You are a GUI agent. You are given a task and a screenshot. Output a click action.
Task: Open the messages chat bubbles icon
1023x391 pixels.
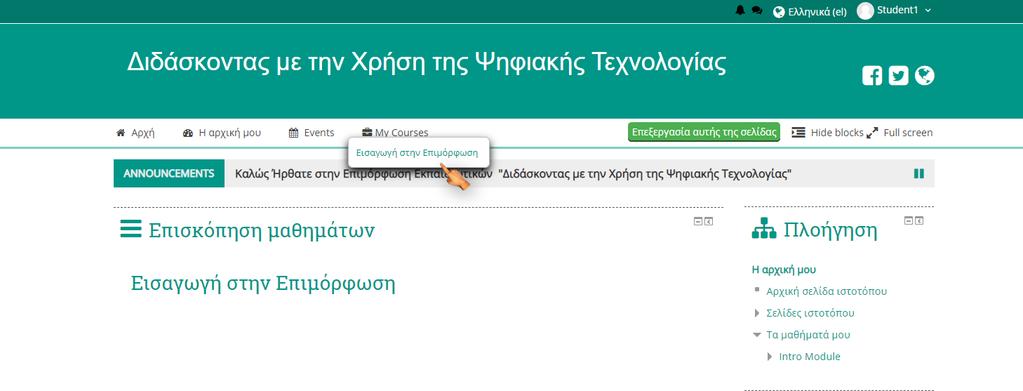(x=757, y=10)
